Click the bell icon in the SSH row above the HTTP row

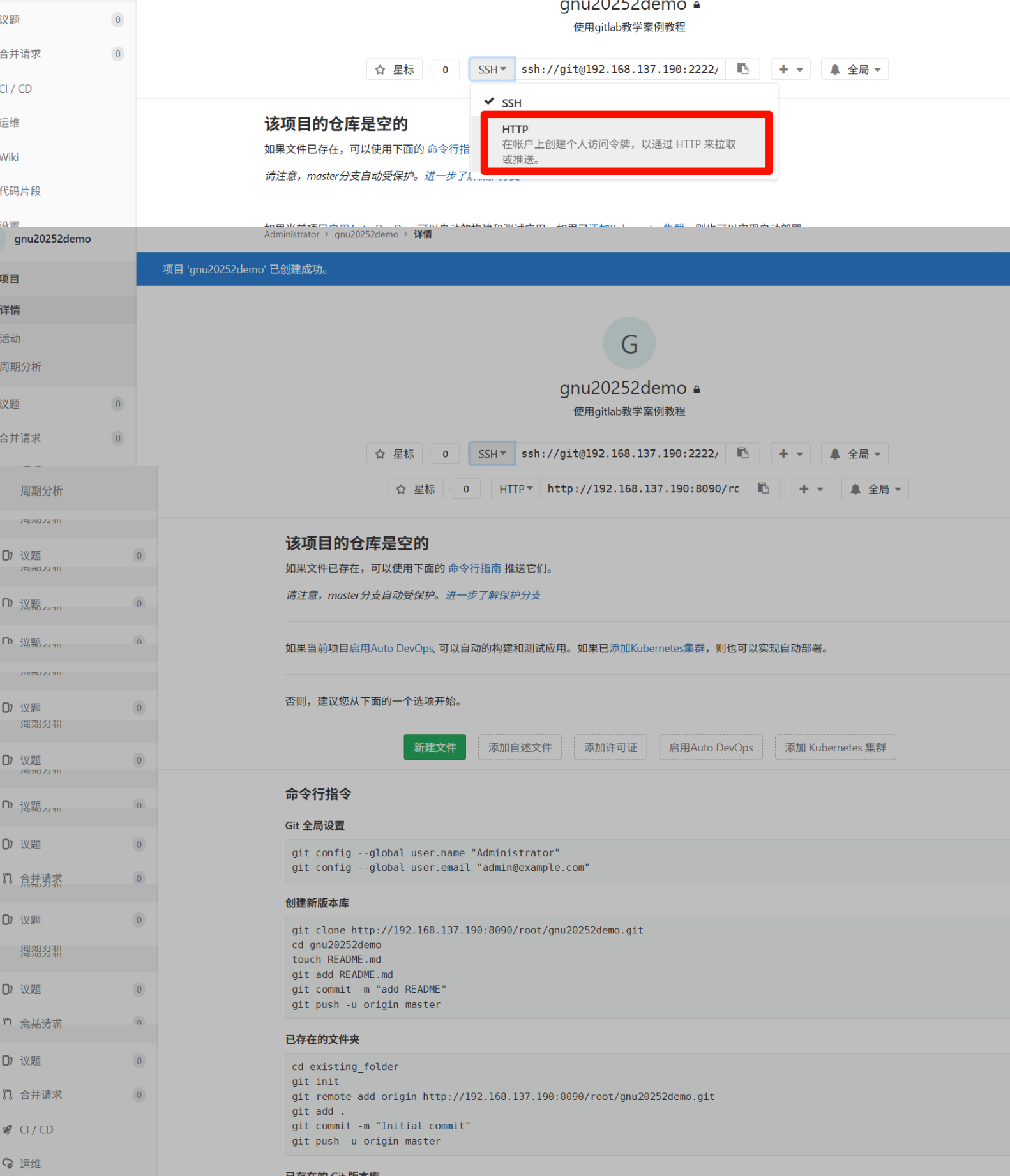point(835,454)
